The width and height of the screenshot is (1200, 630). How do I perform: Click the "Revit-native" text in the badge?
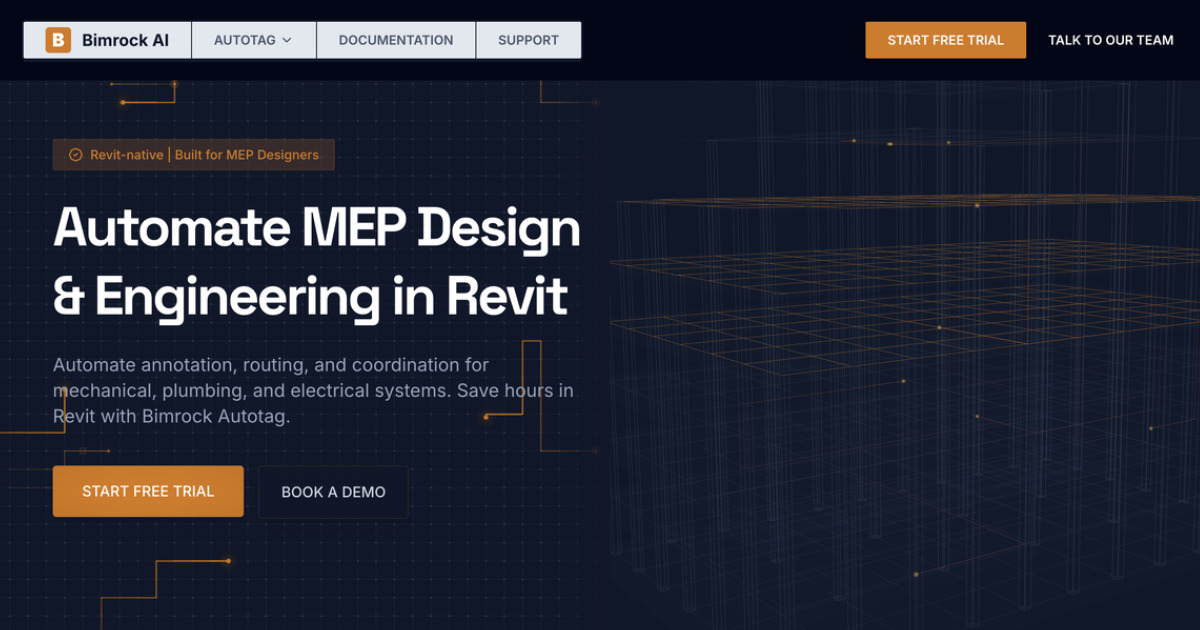[x=127, y=155]
